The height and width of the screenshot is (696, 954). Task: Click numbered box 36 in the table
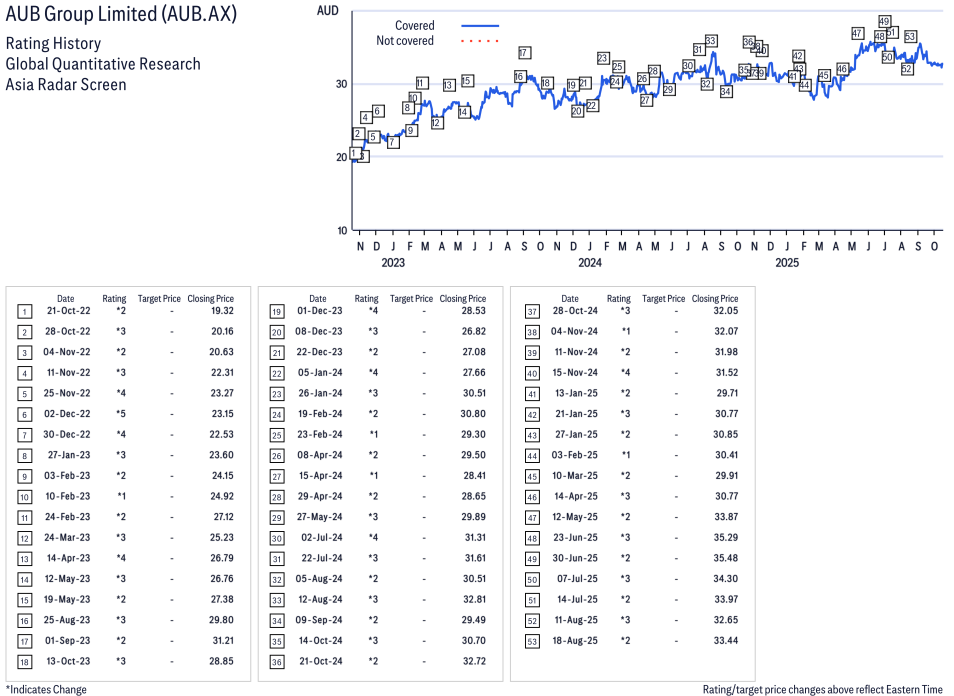[x=276, y=661]
